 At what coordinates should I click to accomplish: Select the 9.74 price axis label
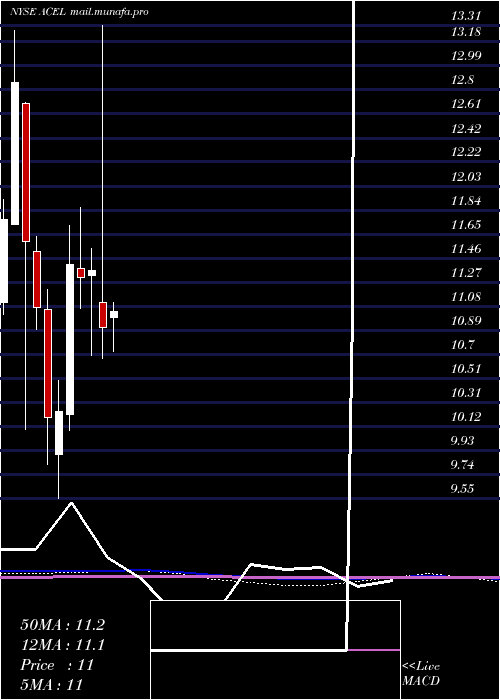click(462, 466)
